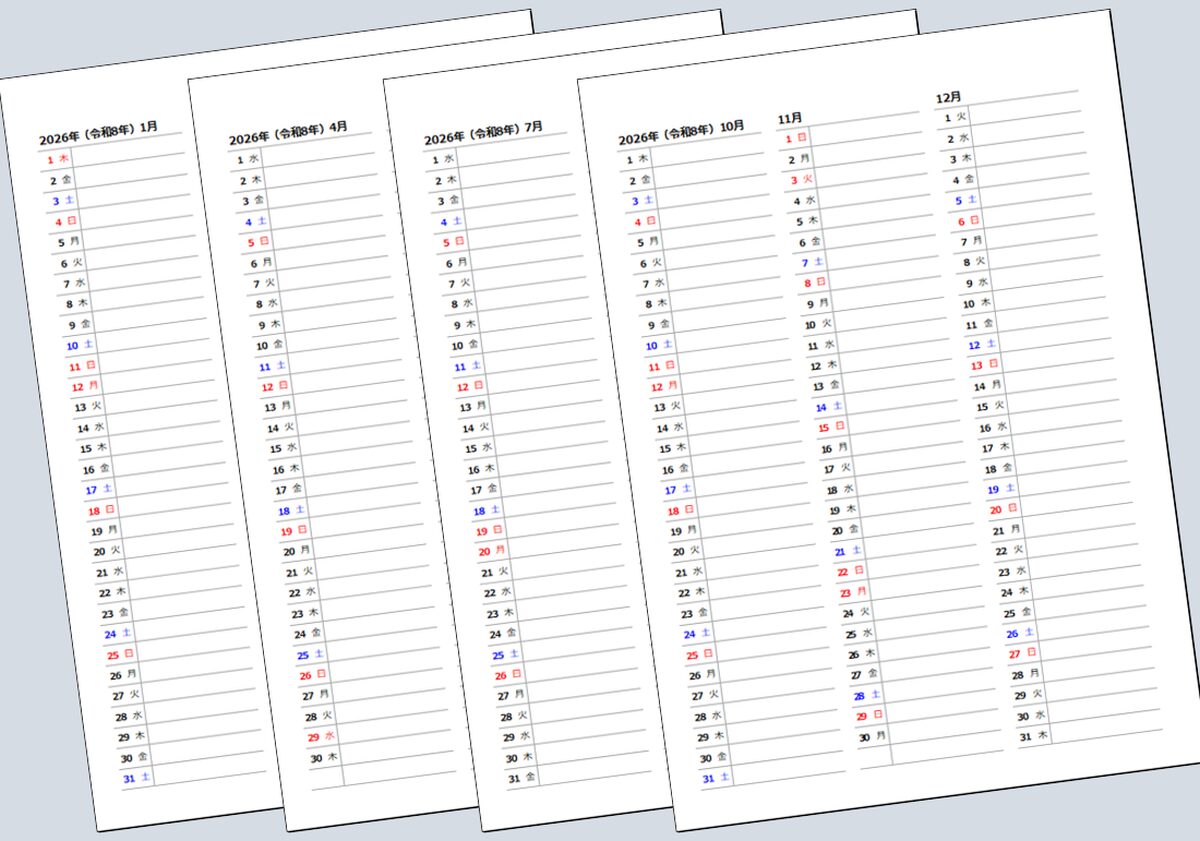Select December 1 Tuesday row
The image size is (1200, 841).
pos(955,118)
